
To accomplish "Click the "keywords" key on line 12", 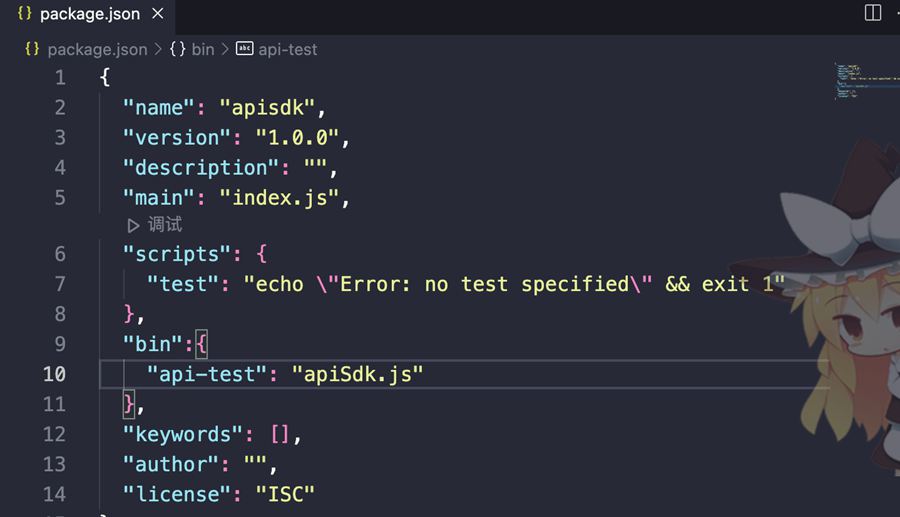I will click(x=177, y=434).
